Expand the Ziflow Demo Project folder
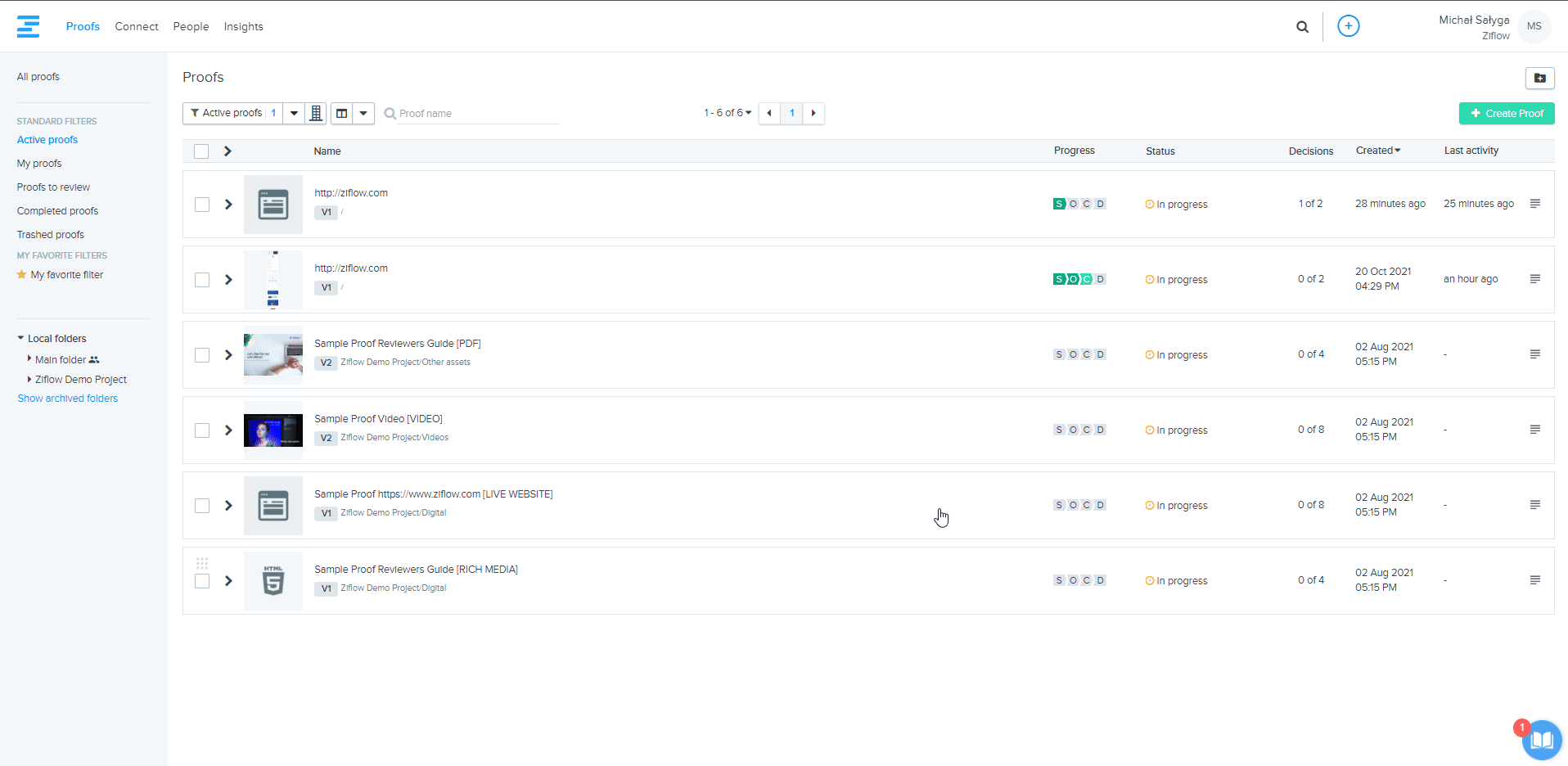 (x=29, y=379)
